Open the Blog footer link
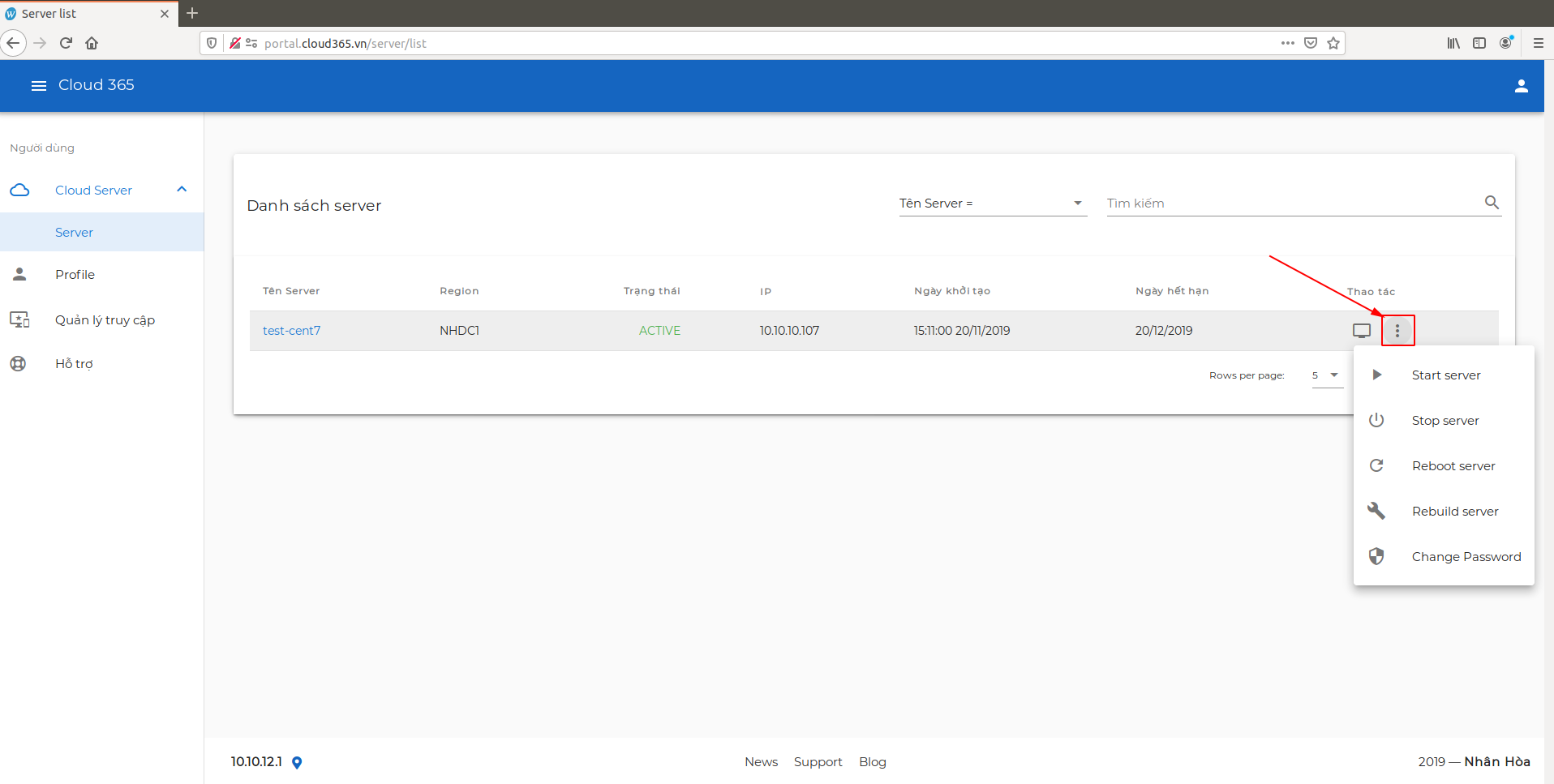Viewport: 1554px width, 784px height. click(x=873, y=762)
